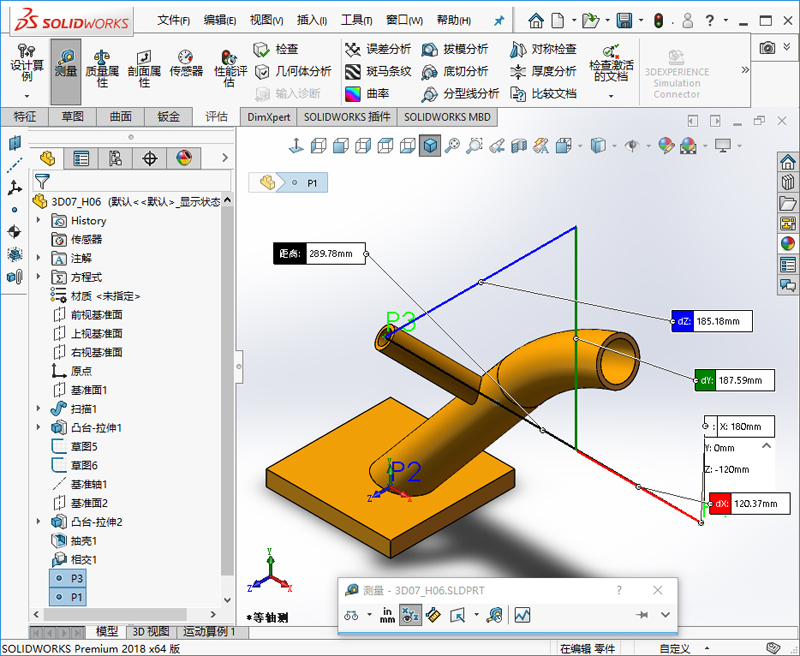Select the 基准面1 plane in feature tree

(88, 390)
